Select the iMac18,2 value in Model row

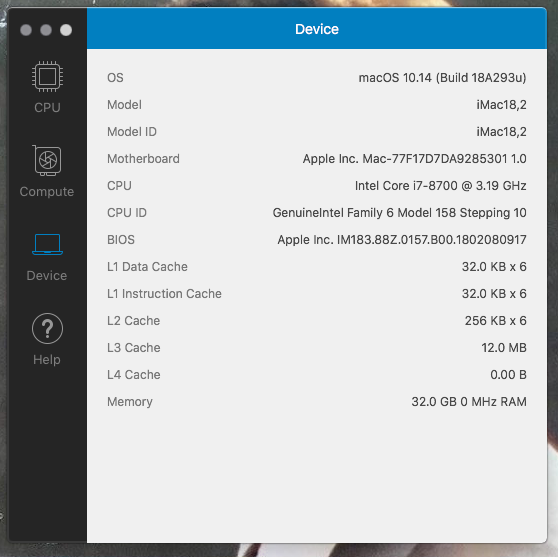[x=501, y=105]
